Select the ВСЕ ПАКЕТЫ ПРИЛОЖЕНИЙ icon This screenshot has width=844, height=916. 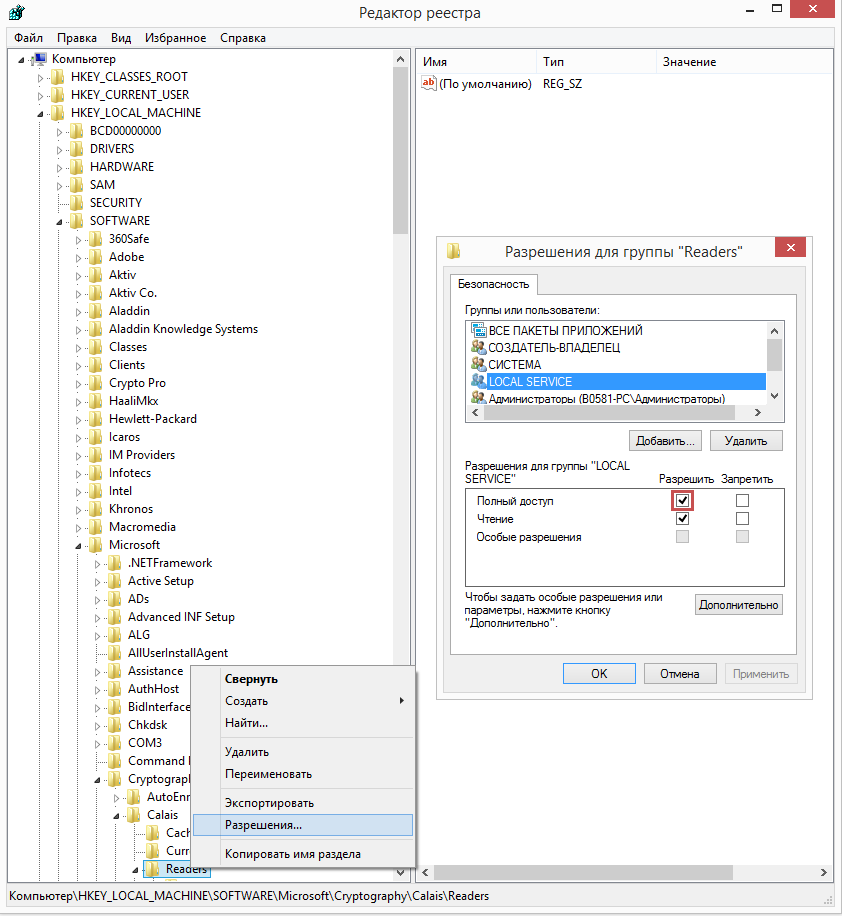point(478,330)
